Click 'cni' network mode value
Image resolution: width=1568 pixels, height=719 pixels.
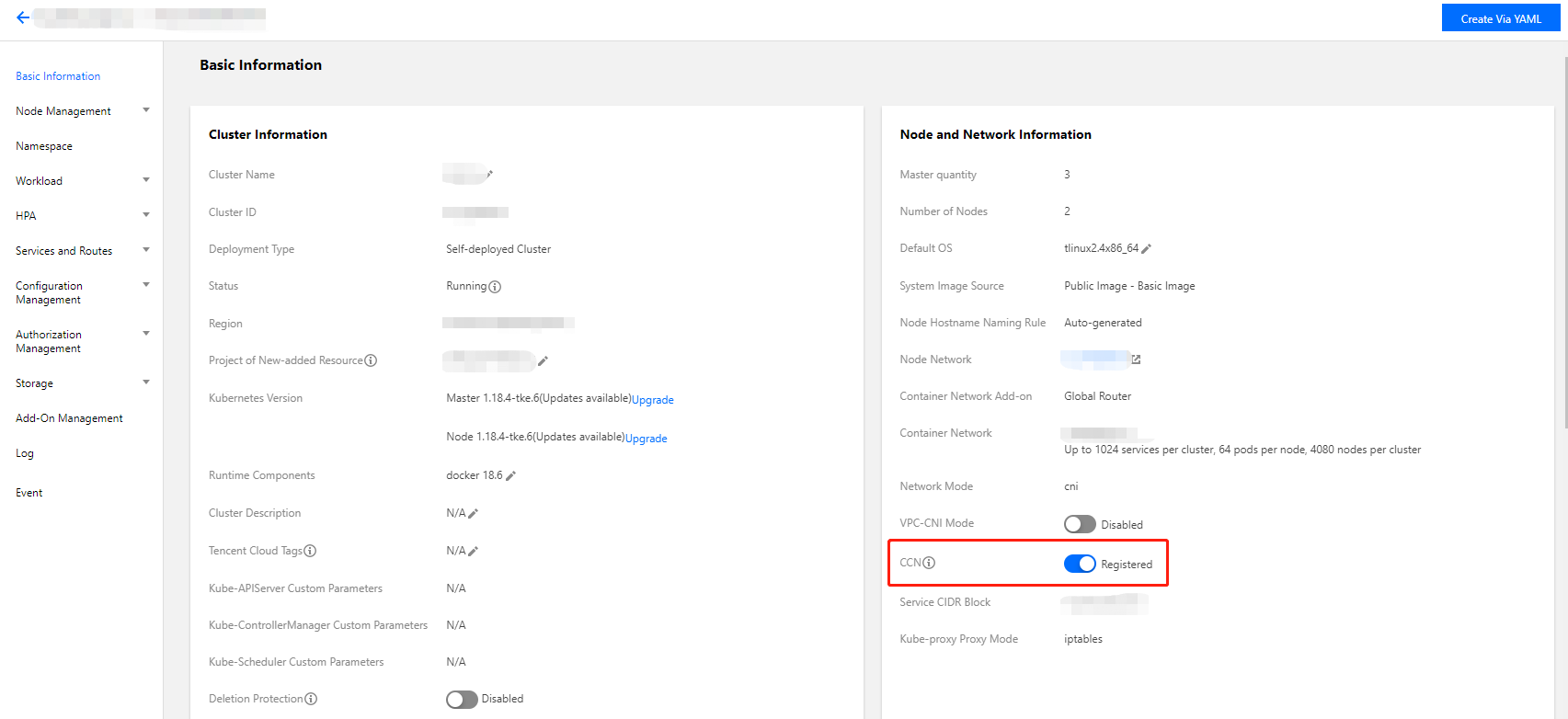click(1071, 486)
